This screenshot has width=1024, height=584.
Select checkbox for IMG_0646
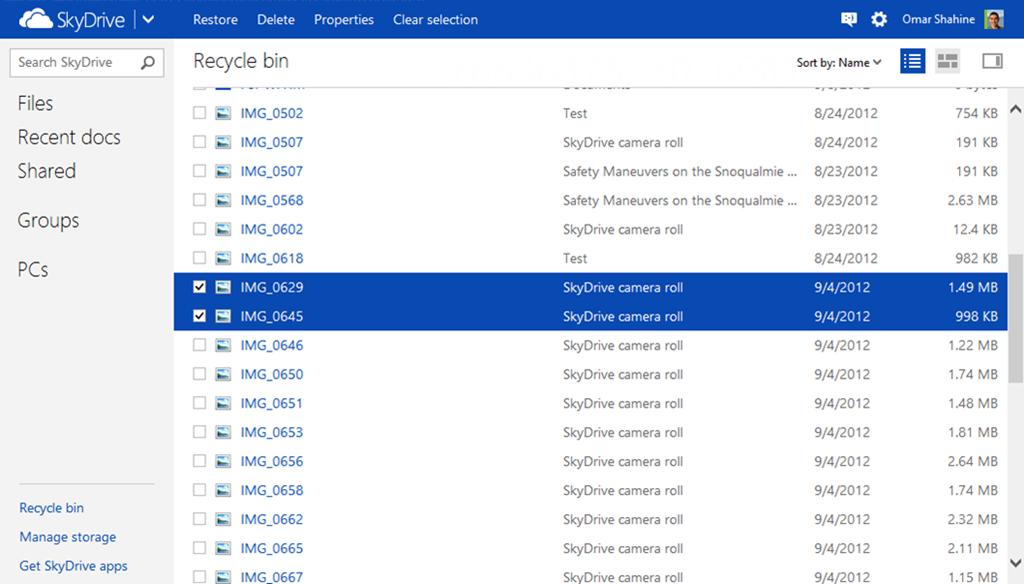click(199, 345)
